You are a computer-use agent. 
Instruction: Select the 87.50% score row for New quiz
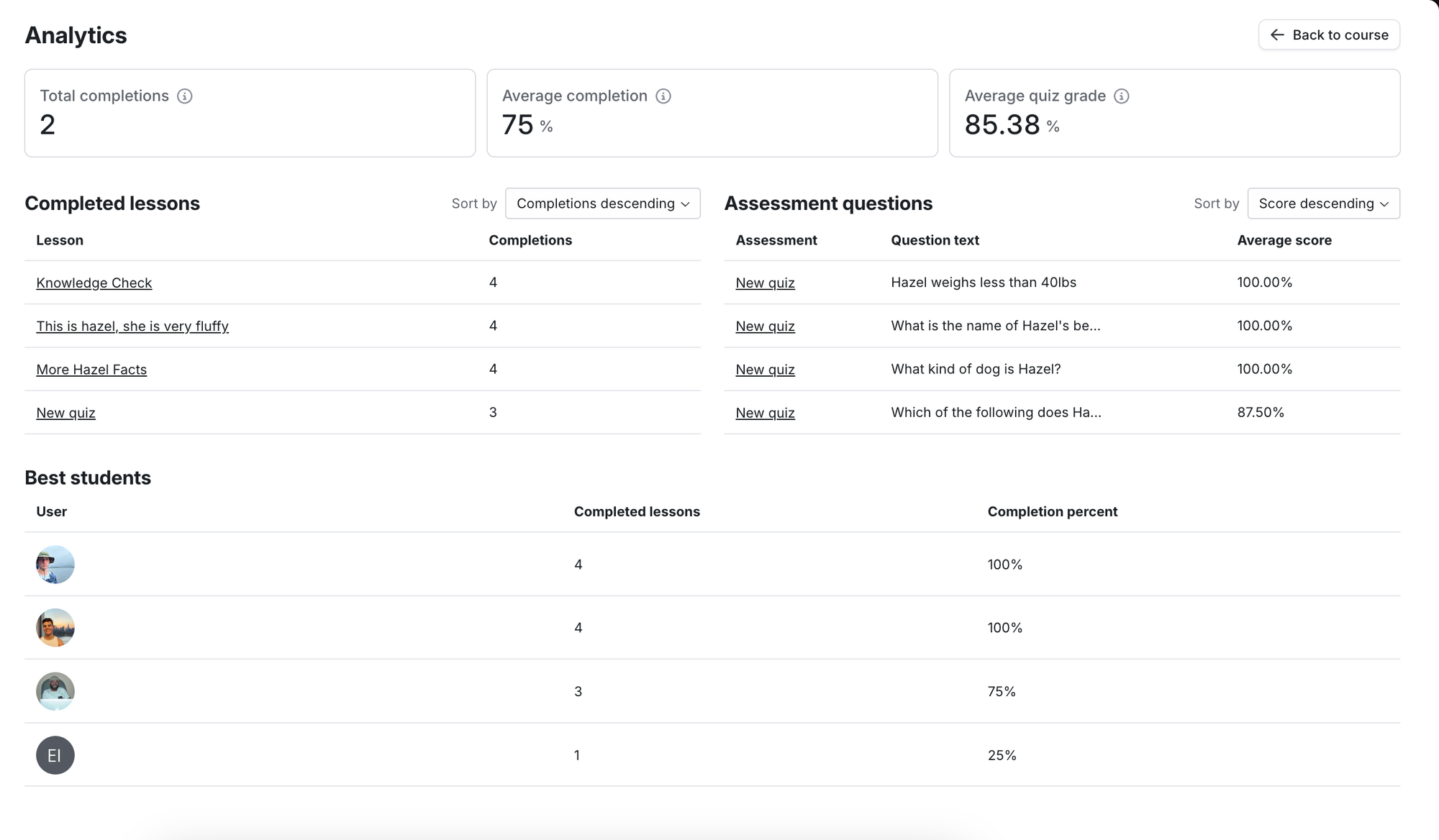pyautogui.click(x=1261, y=413)
